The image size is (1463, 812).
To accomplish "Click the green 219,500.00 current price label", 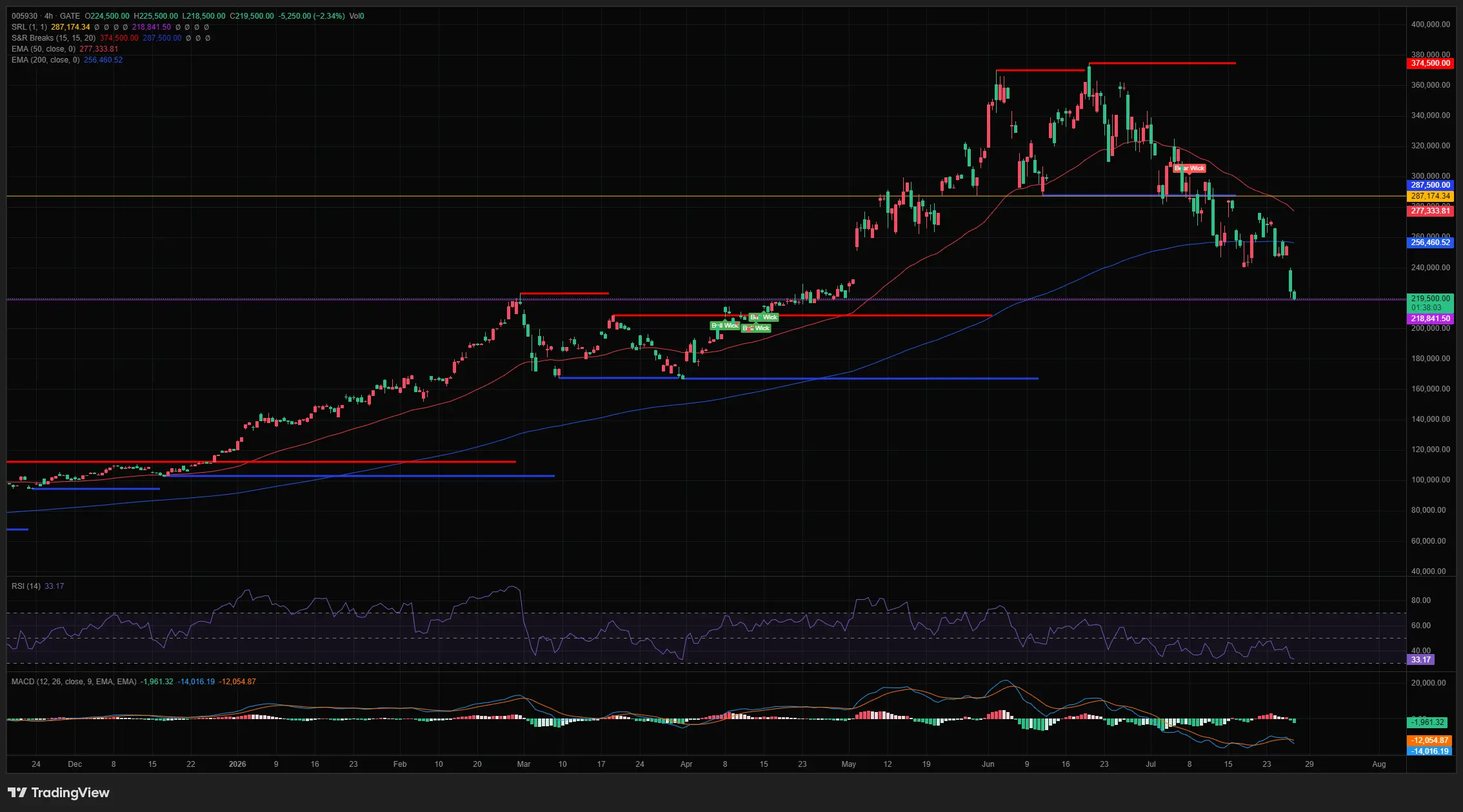I will click(1430, 299).
